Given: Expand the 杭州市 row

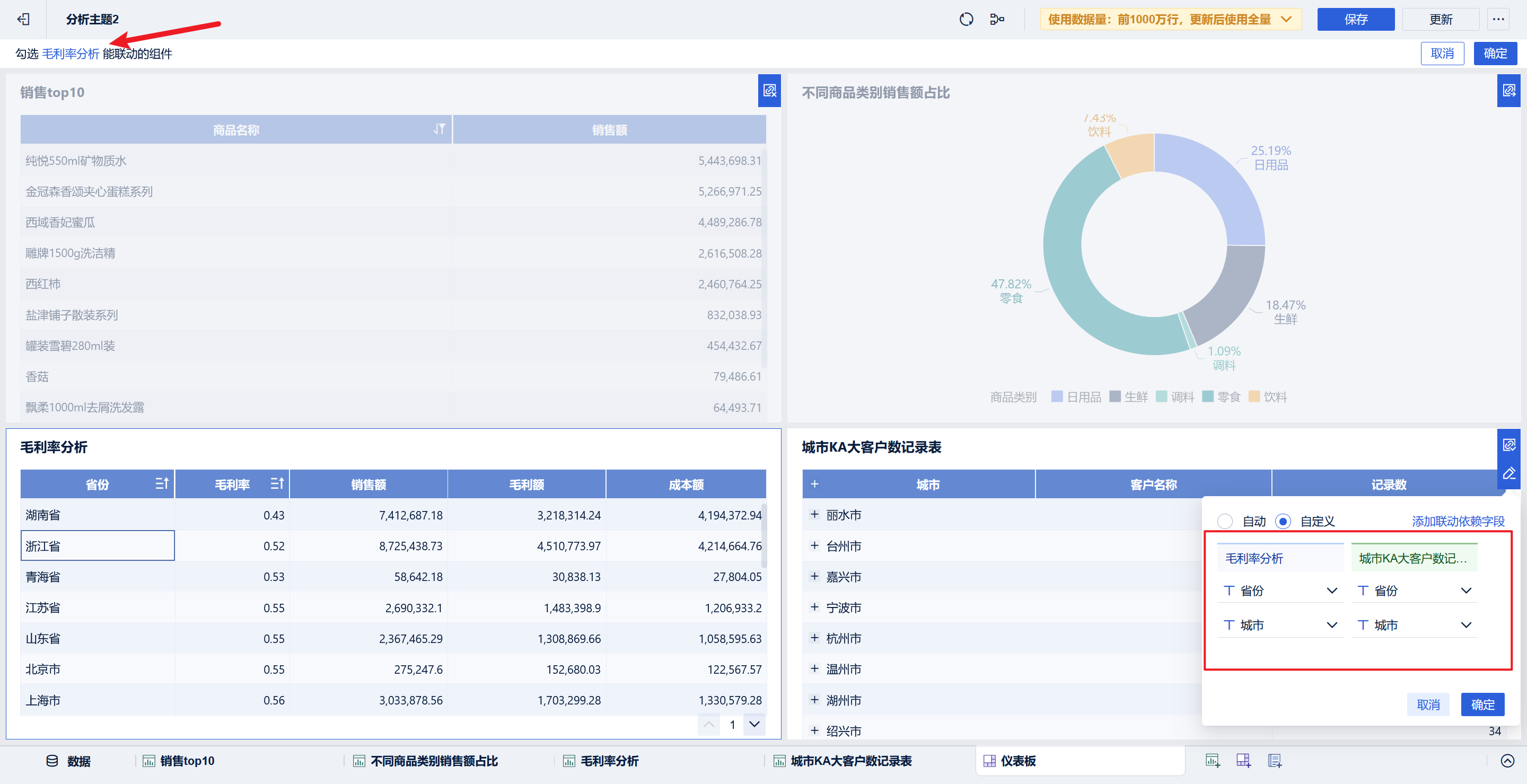Looking at the screenshot, I should (x=814, y=638).
